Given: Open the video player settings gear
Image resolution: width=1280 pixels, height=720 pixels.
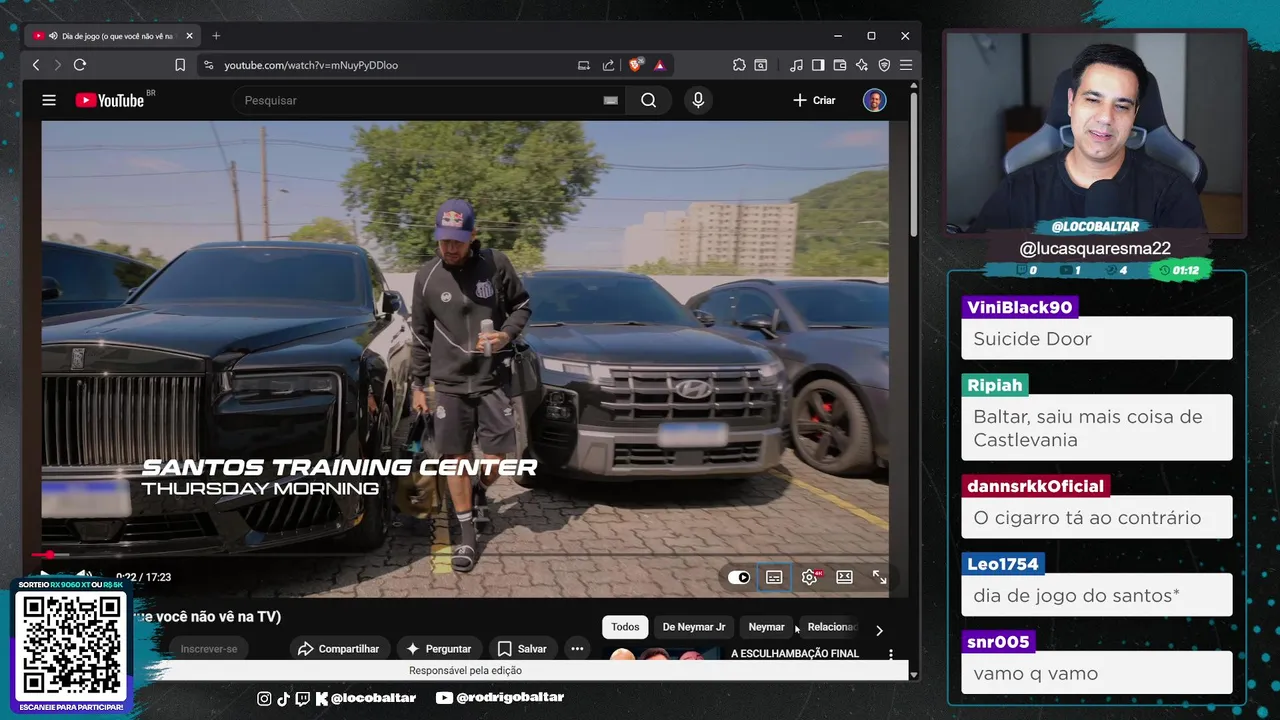Looking at the screenshot, I should point(810,577).
